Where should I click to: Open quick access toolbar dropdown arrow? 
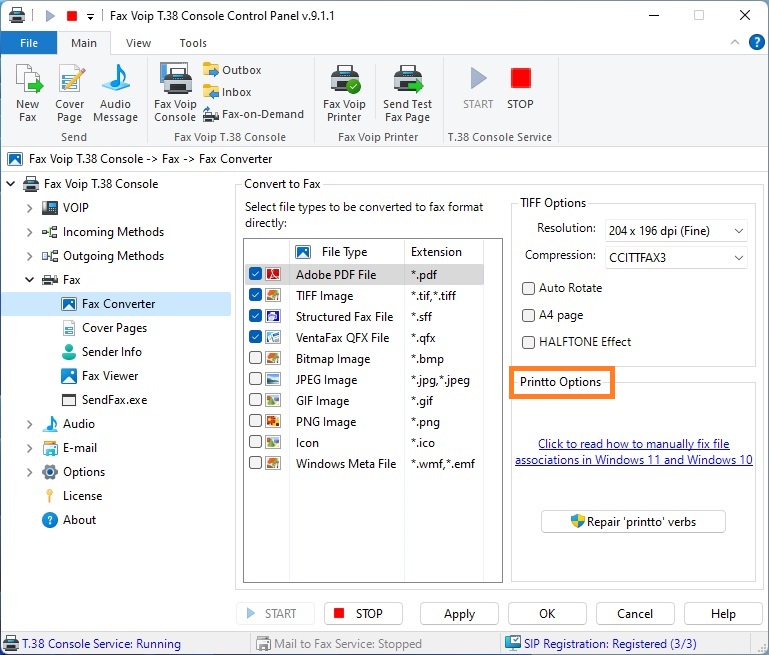coord(90,17)
